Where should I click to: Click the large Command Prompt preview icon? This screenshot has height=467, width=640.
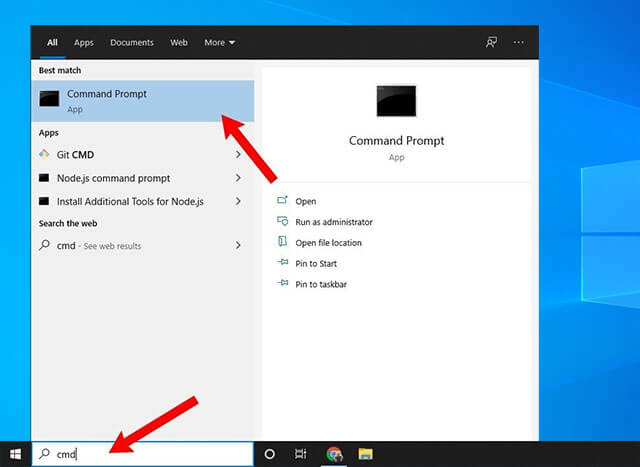tap(396, 101)
